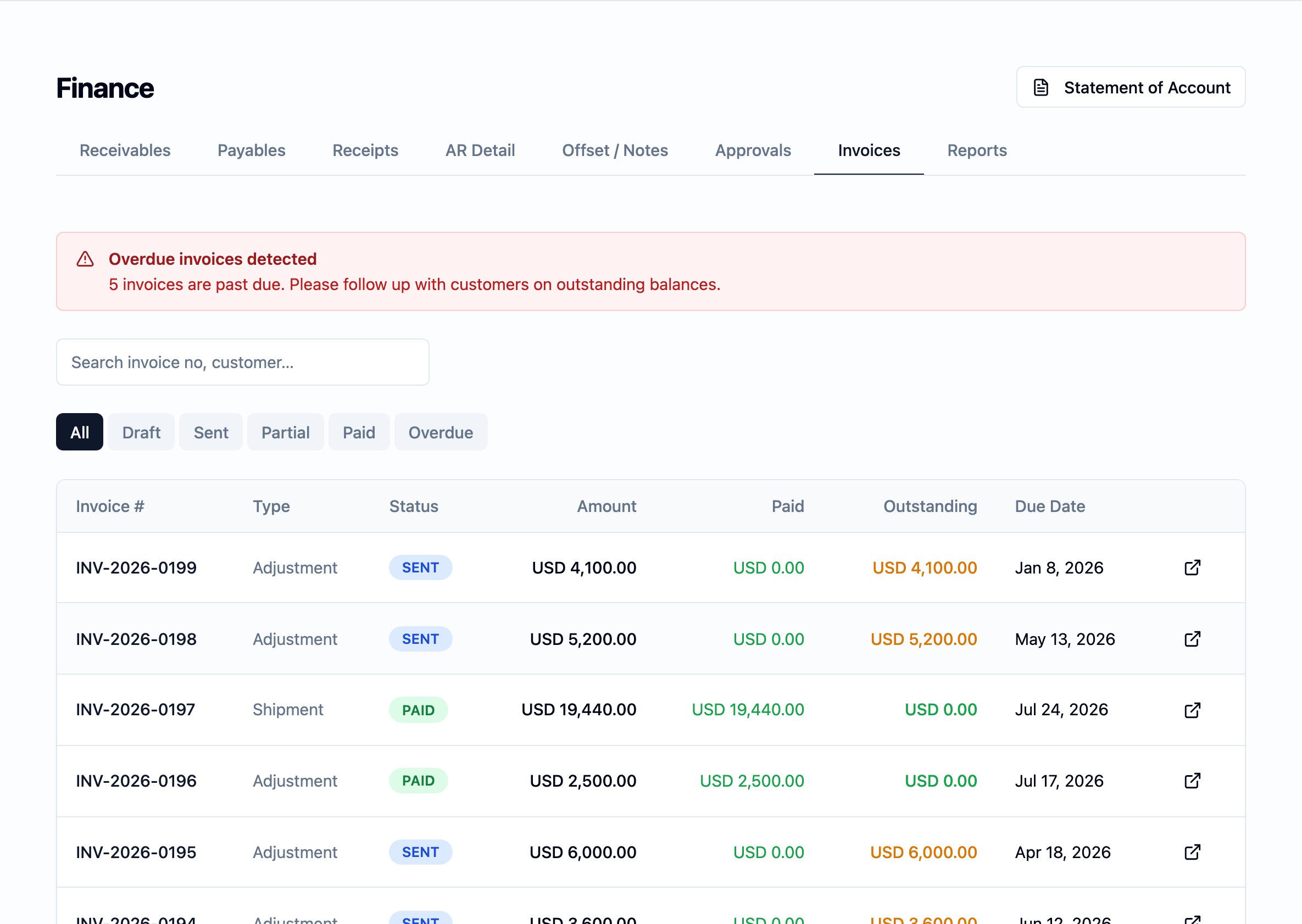Select invoice number INV-2026-0198

point(137,639)
